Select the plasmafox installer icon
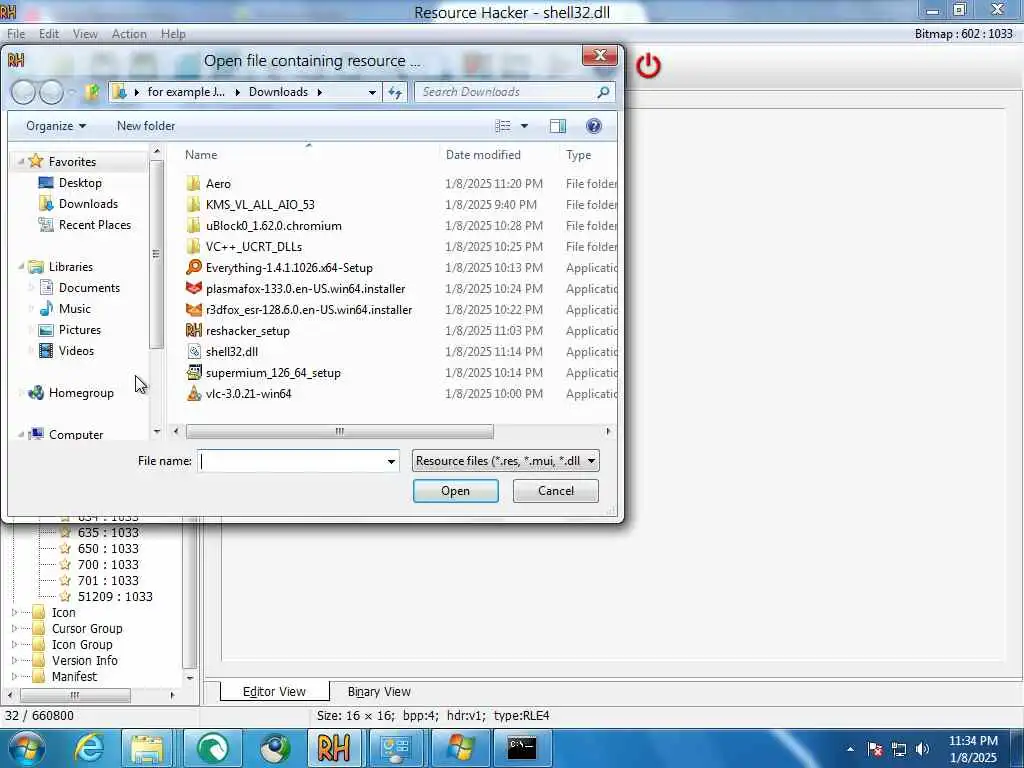Image resolution: width=1024 pixels, height=768 pixels. (x=193, y=288)
